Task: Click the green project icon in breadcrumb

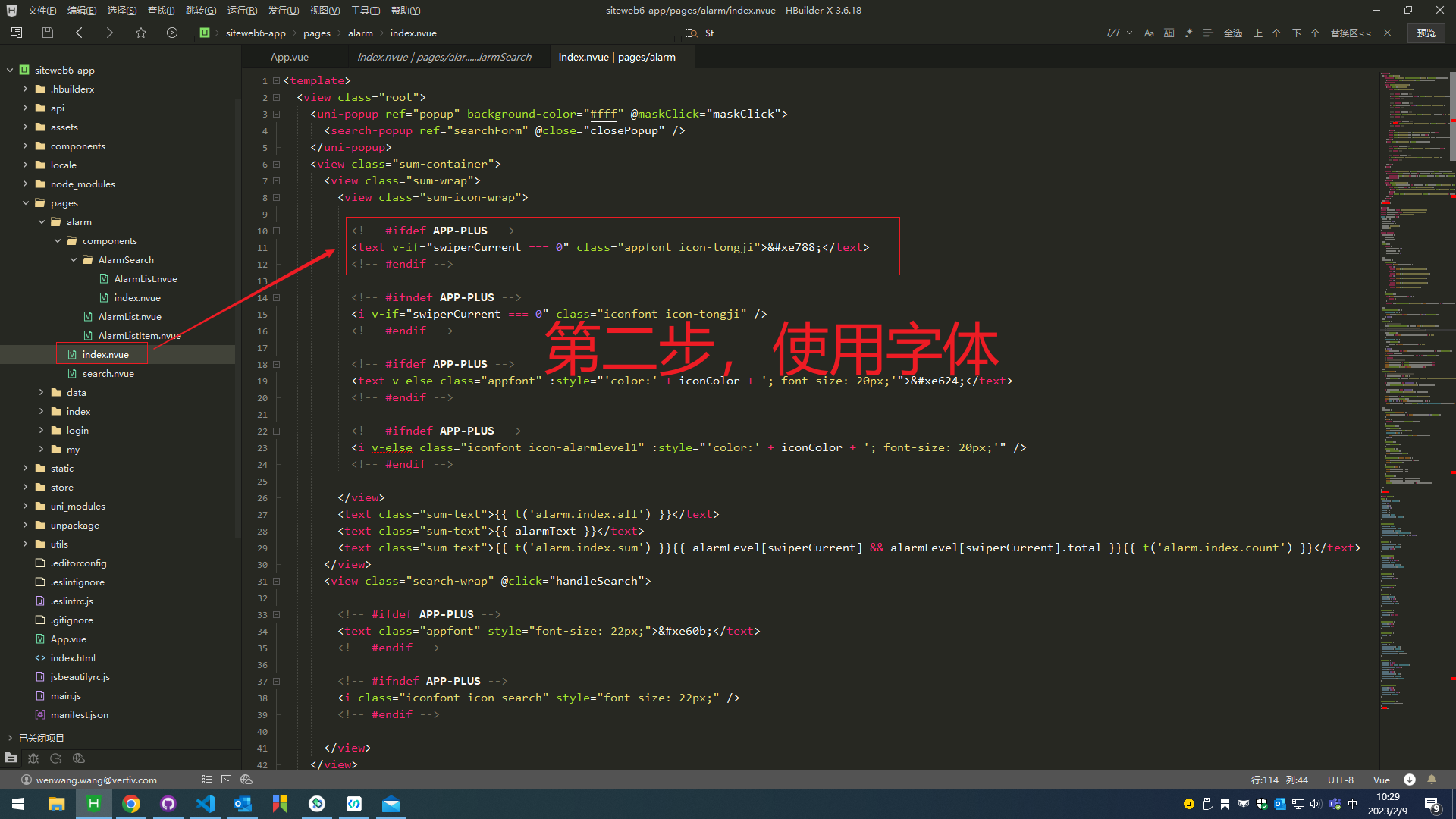Action: coord(205,33)
